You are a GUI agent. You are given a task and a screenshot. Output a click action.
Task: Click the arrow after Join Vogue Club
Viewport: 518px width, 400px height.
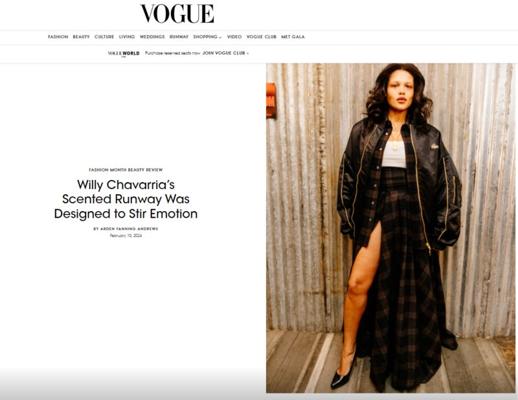tap(248, 53)
